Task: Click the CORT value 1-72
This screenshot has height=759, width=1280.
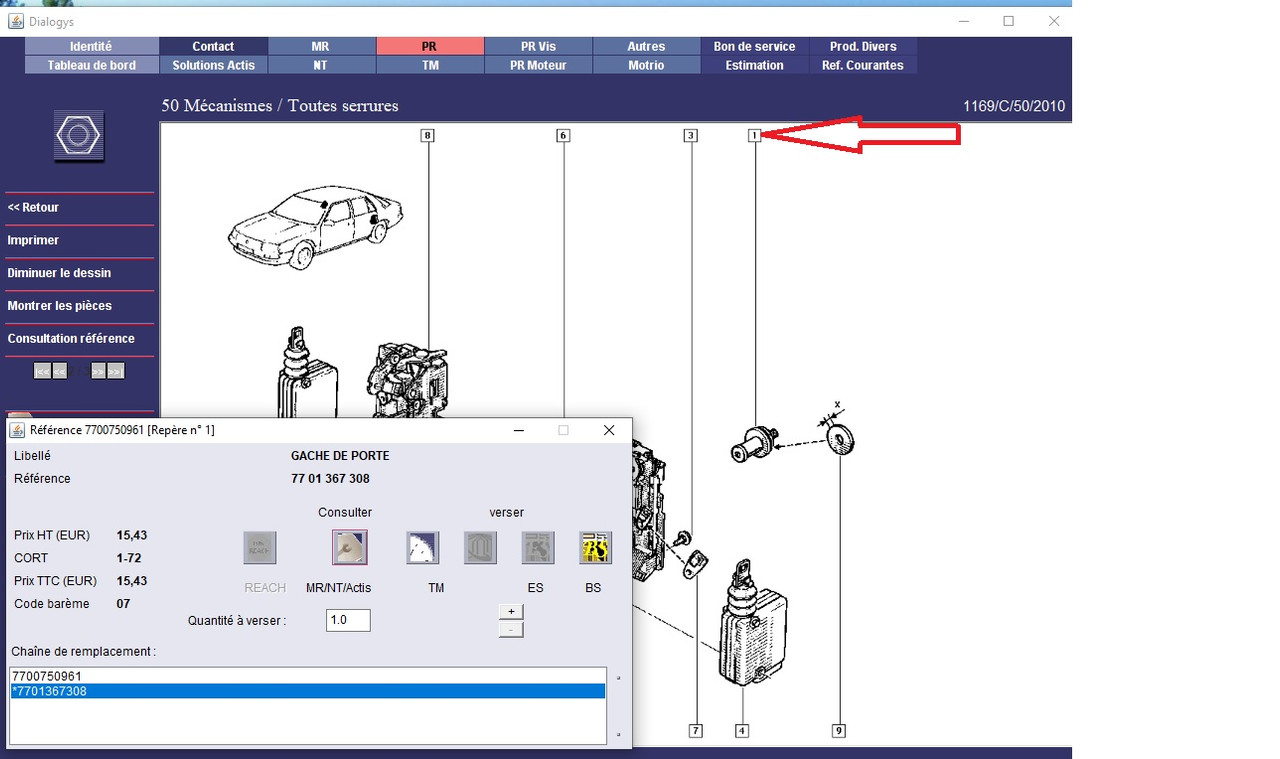Action: click(x=130, y=558)
